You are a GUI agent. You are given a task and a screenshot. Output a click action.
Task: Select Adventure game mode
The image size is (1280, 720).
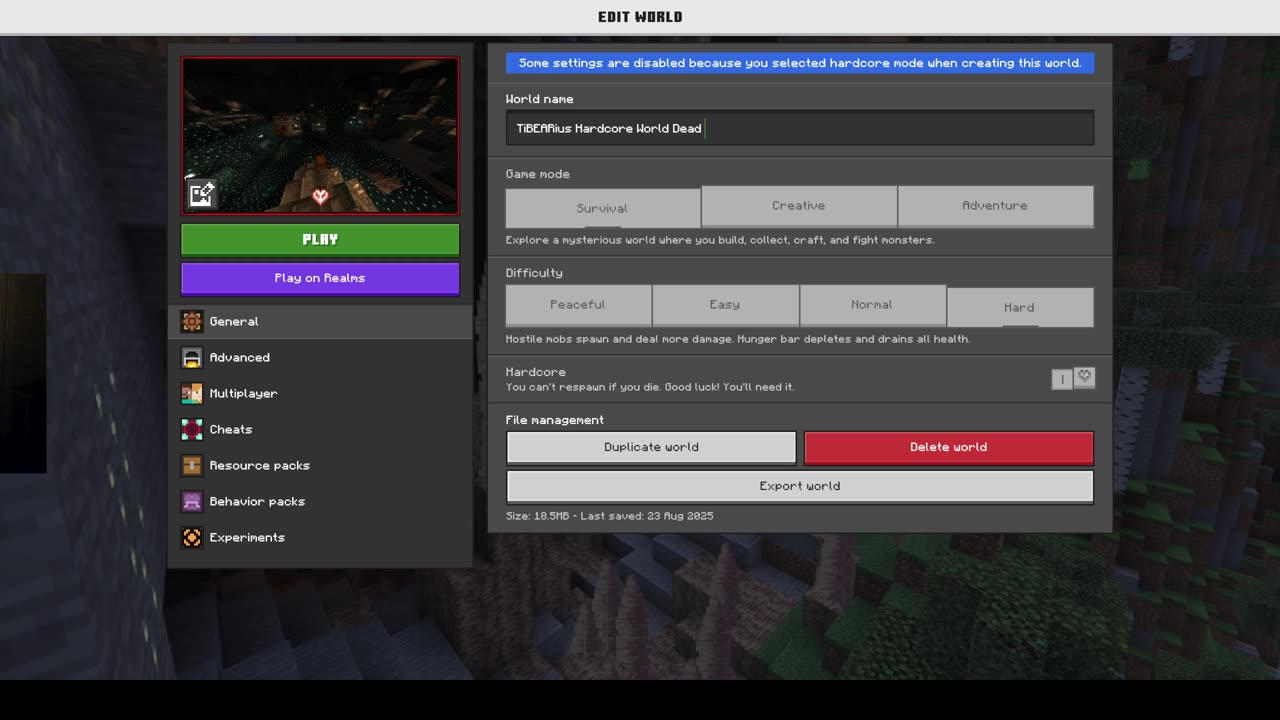pyautogui.click(x=994, y=206)
